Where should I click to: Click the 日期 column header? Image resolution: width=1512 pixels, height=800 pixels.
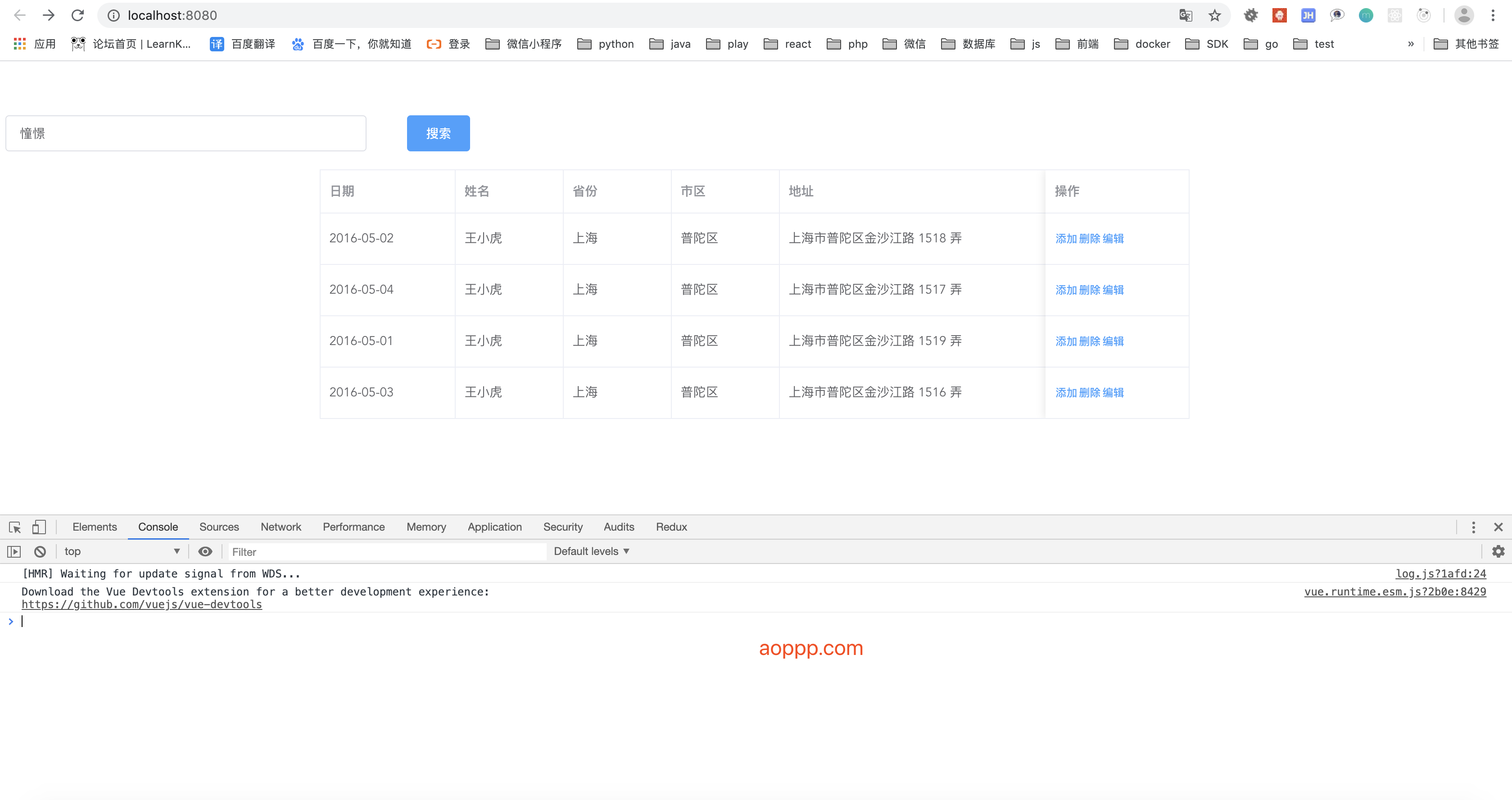[x=387, y=191]
